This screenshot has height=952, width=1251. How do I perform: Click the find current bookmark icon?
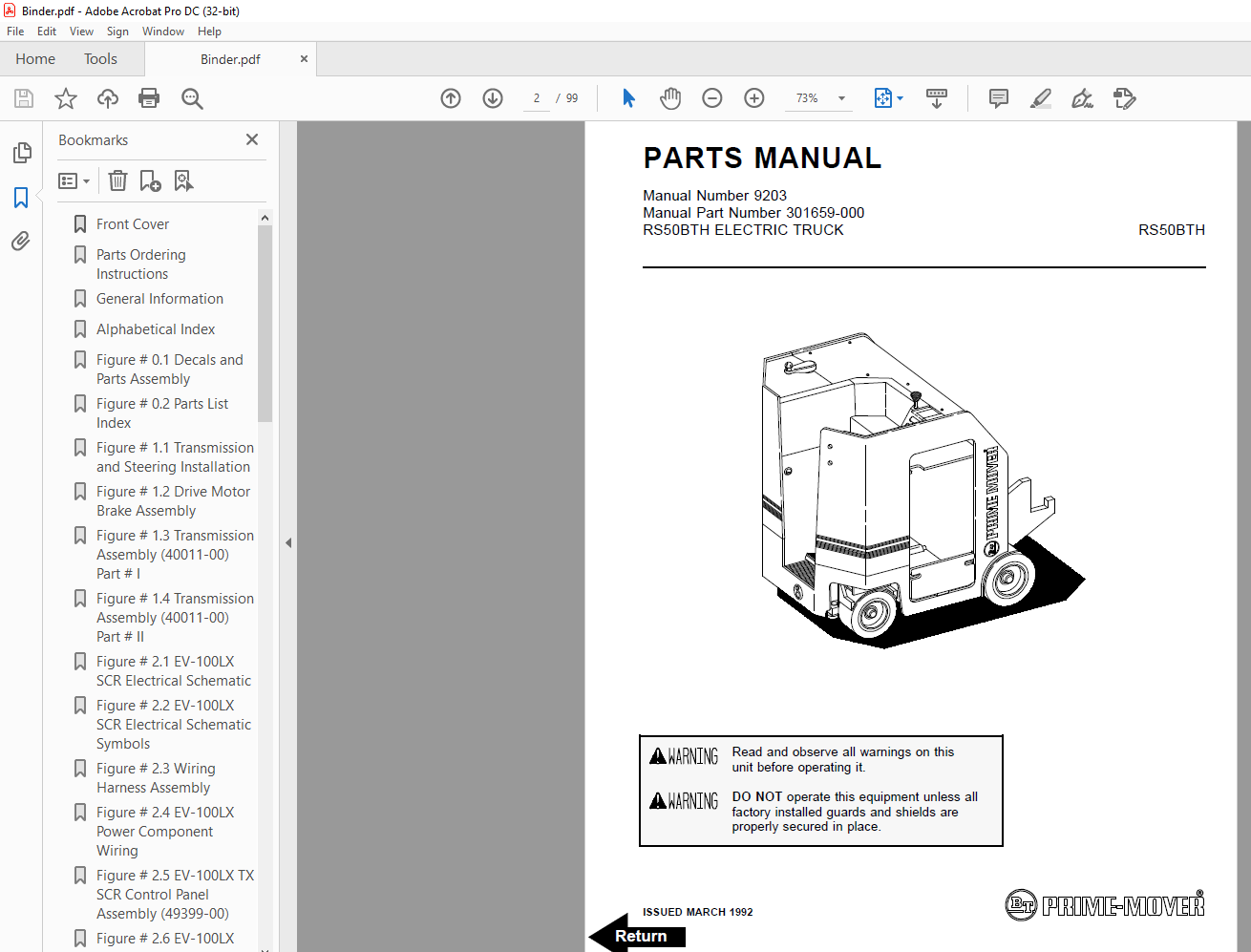[183, 180]
